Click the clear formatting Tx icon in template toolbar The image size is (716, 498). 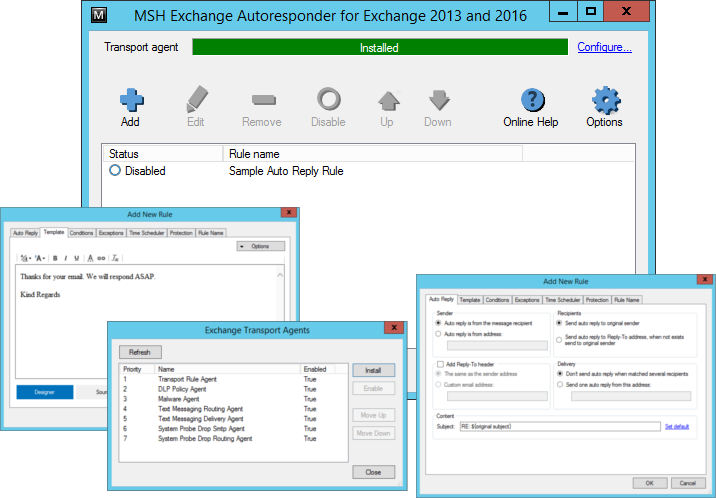pyautogui.click(x=115, y=258)
